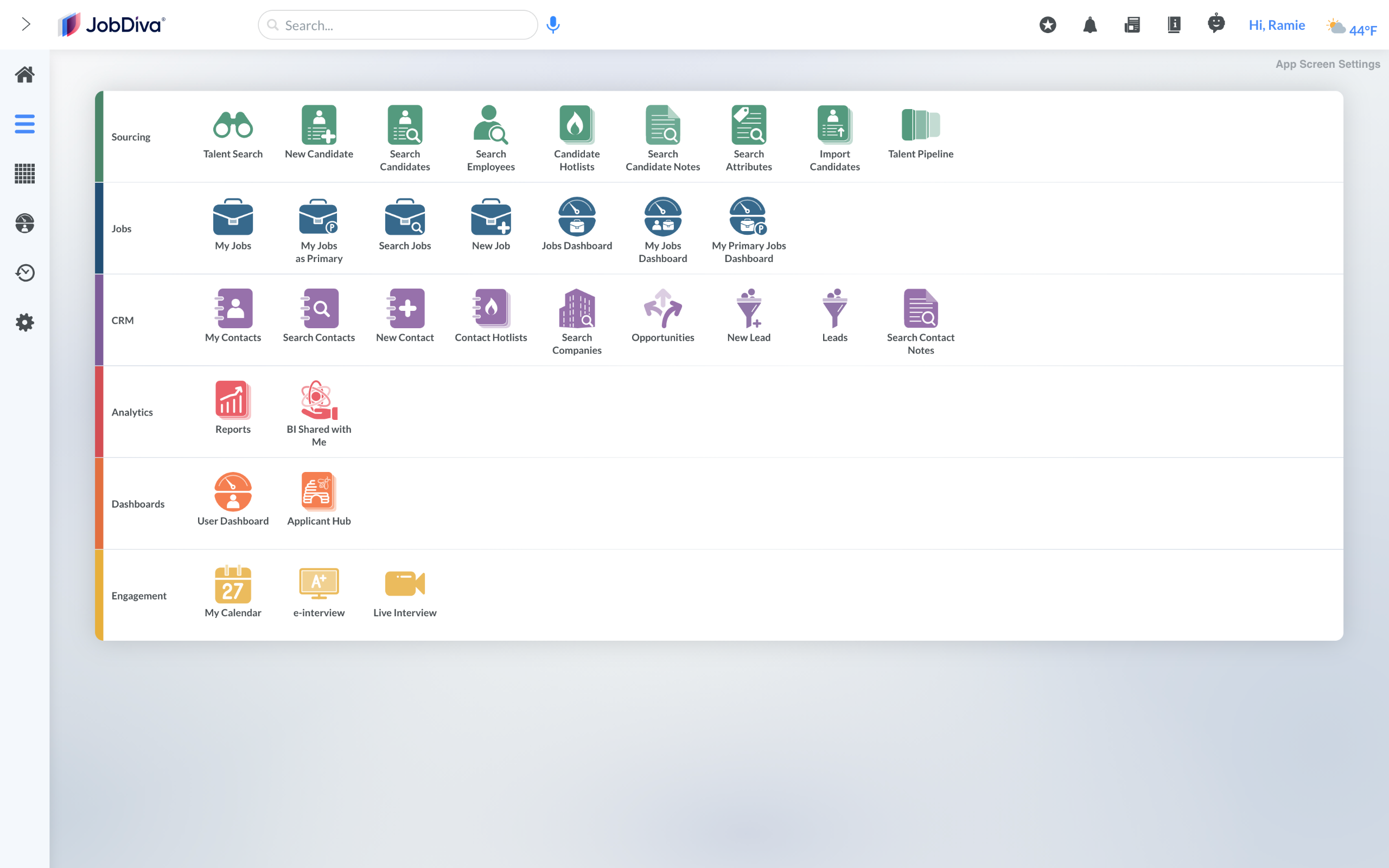Open Candidate Hotlists
This screenshot has height=868, width=1389.
pos(576,125)
